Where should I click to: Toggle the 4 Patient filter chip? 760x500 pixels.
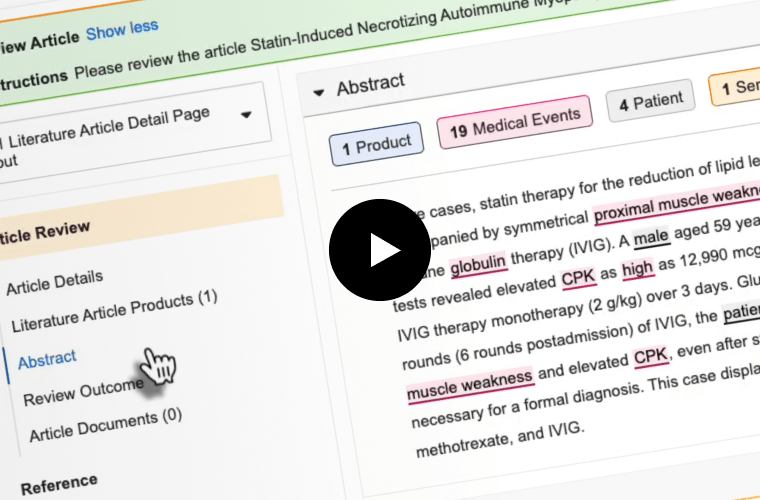pos(650,101)
